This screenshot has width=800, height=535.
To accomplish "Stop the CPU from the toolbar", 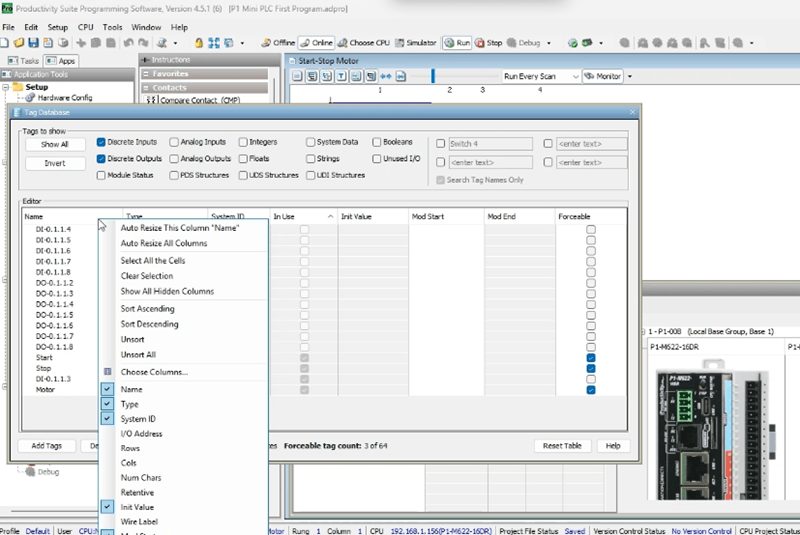I will 489,43.
